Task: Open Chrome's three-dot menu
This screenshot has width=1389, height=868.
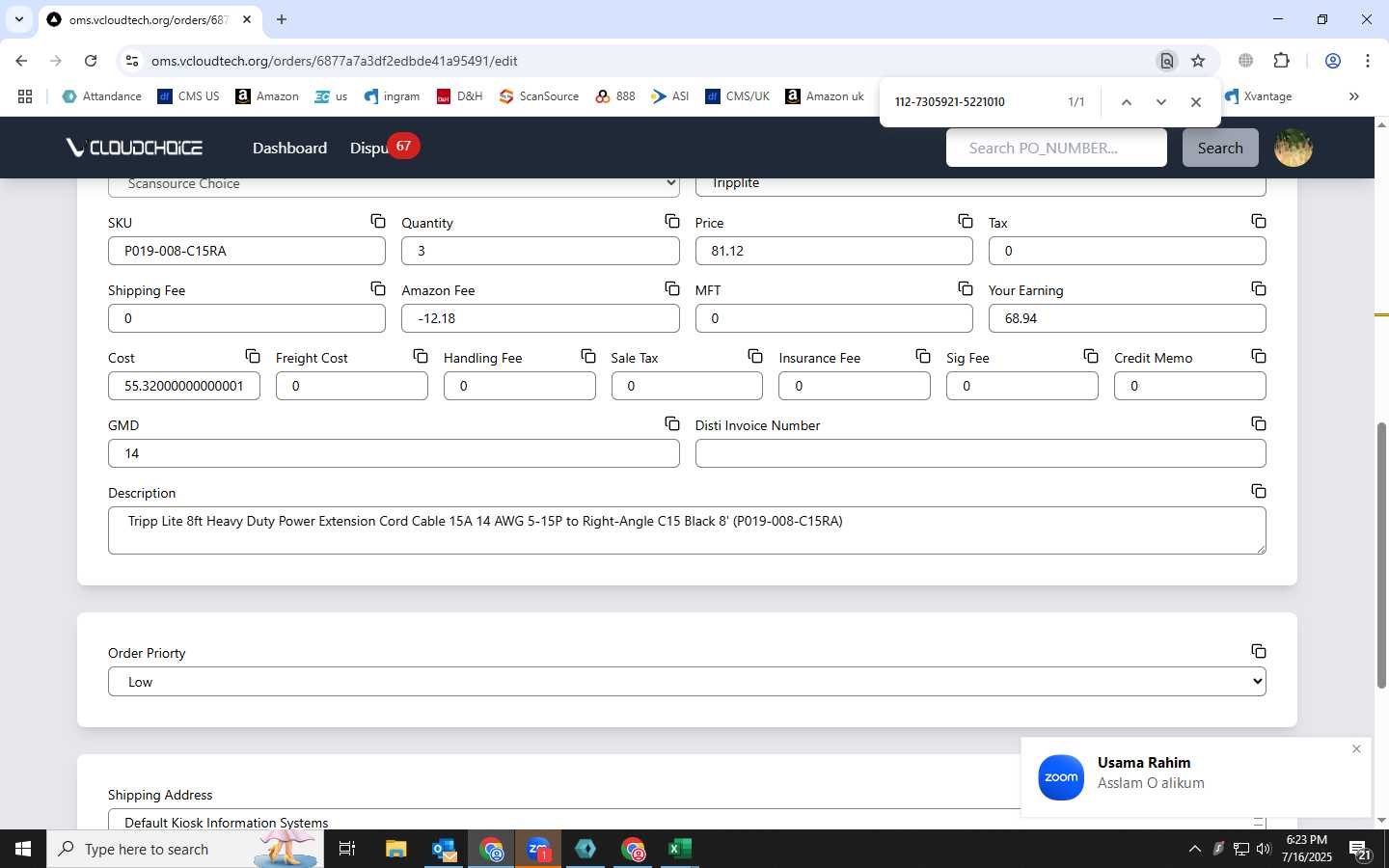Action: [1367, 61]
